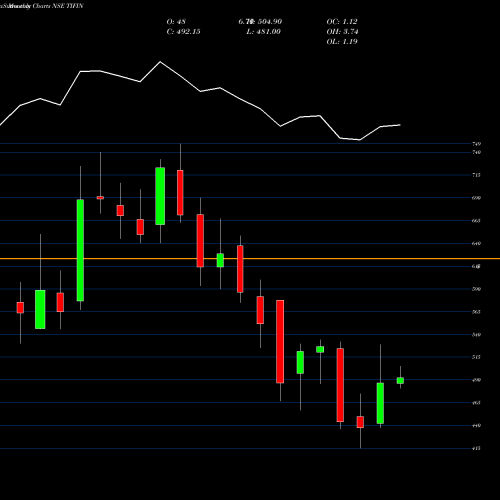The image size is (500, 500).
Task: Click the 440 price axis label
Action: 476,426
